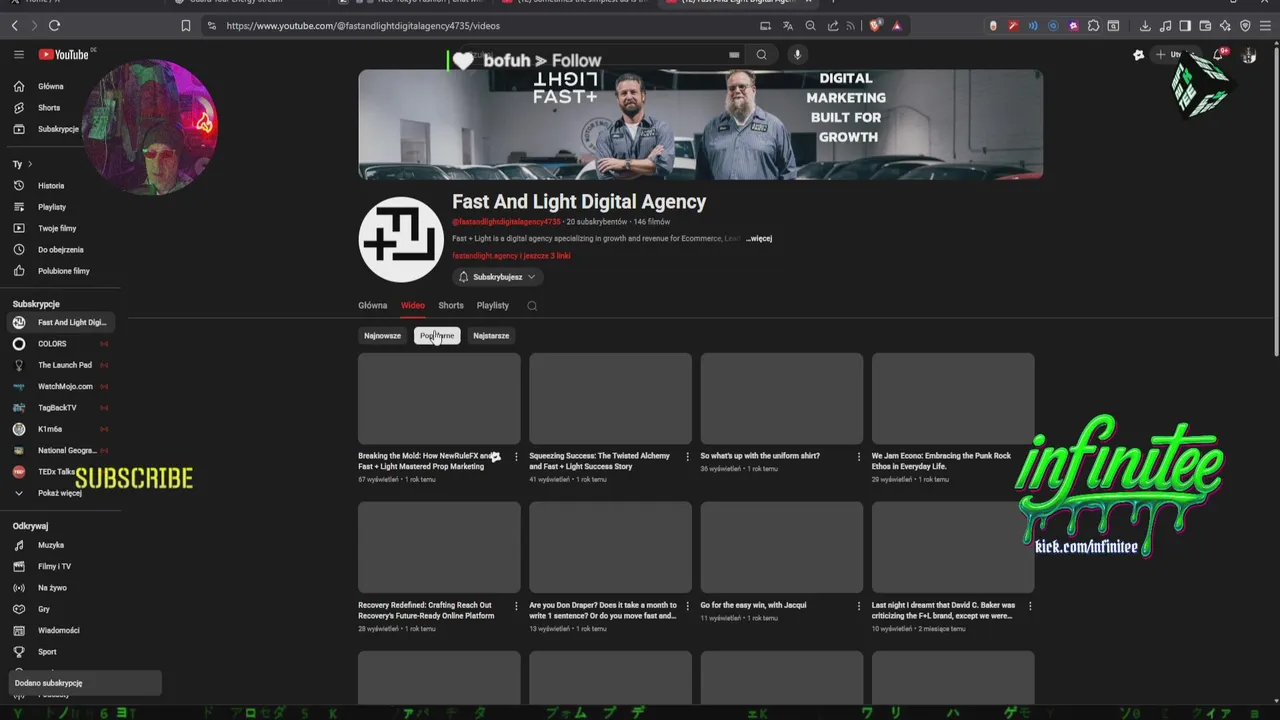Click the browser back arrow

coord(14,26)
